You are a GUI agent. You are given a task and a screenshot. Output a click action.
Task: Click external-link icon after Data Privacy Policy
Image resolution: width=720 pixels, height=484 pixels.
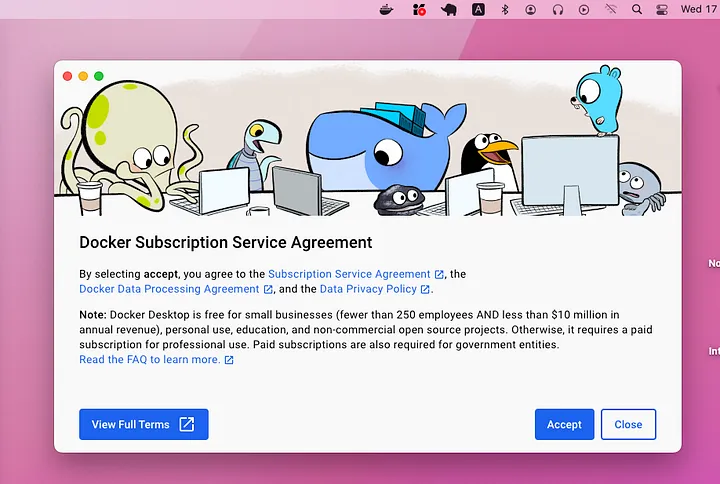(425, 289)
